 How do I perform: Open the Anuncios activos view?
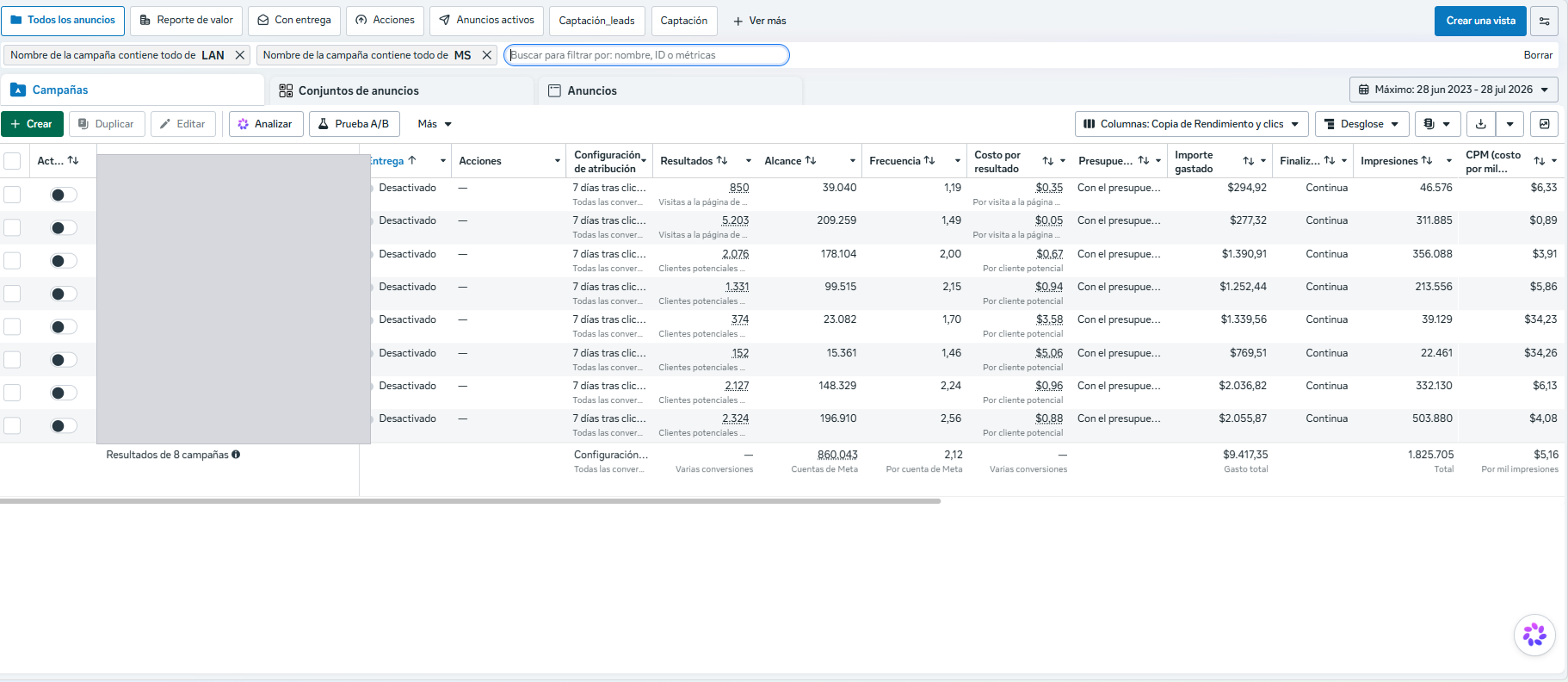[x=486, y=21]
